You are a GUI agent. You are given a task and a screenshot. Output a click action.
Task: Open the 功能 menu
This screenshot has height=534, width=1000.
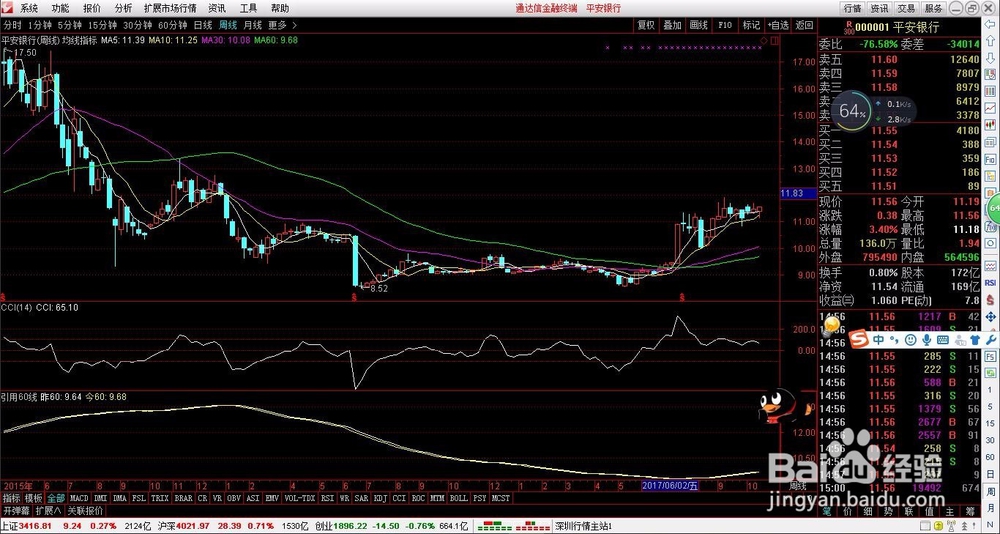pos(61,8)
